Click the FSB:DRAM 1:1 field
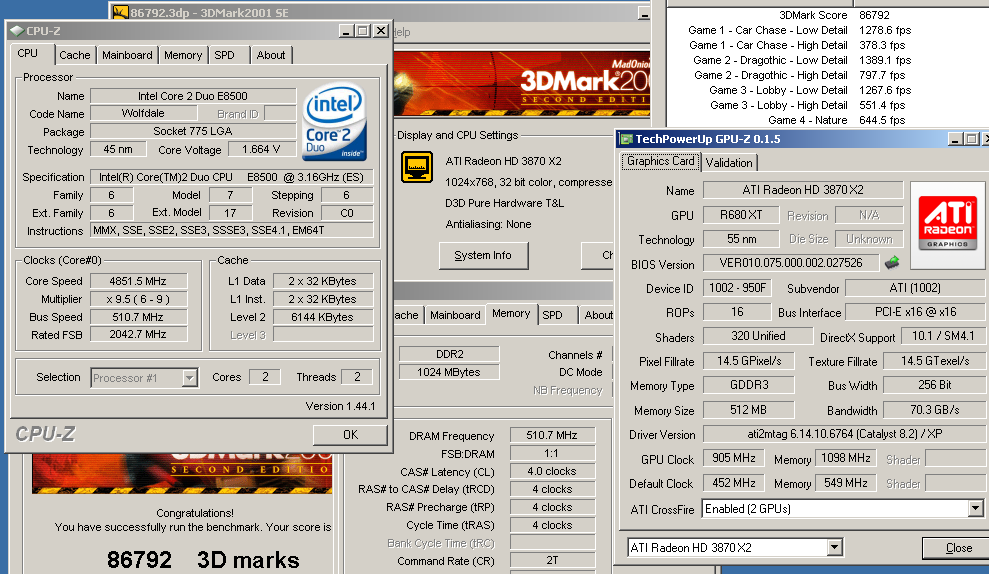The height and width of the screenshot is (574, 989). 552,454
